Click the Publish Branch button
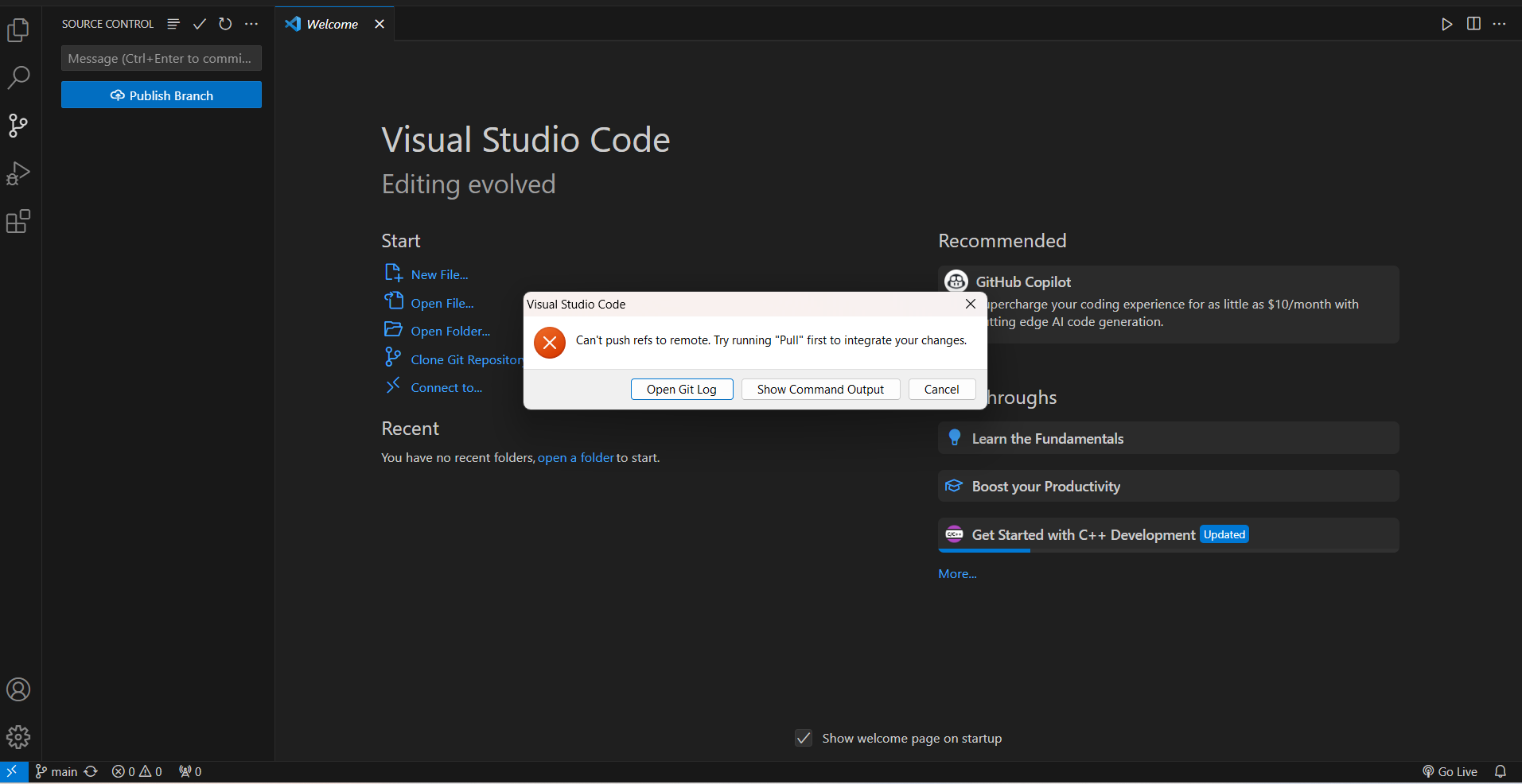1522x784 pixels. (162, 95)
